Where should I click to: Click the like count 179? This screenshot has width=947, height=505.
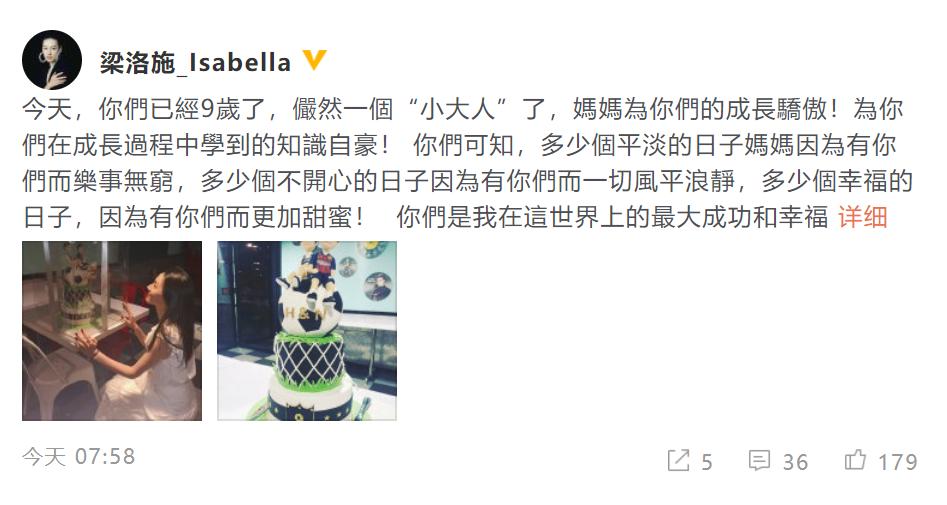(x=897, y=463)
